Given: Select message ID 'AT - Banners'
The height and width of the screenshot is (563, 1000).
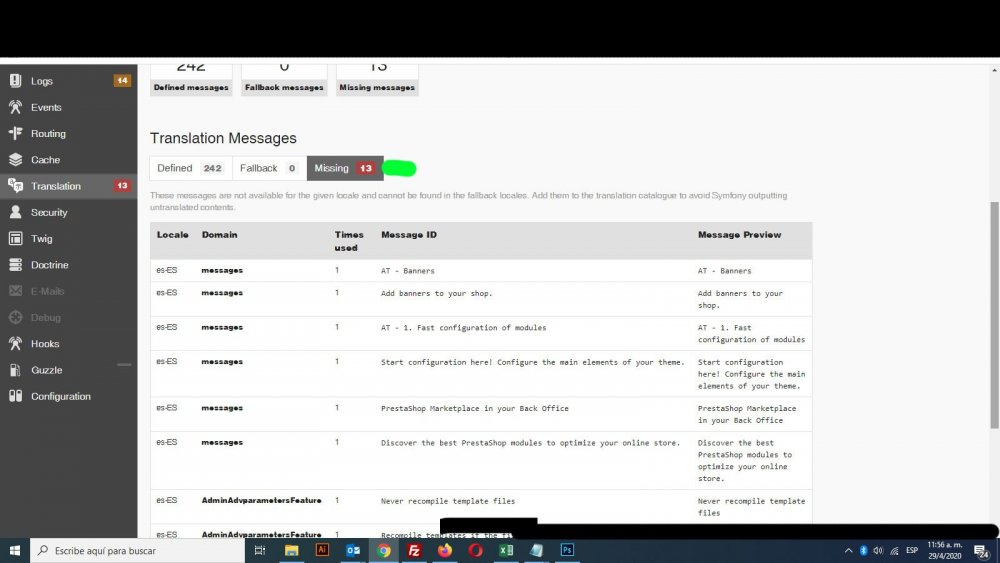Looking at the screenshot, I should (408, 271).
